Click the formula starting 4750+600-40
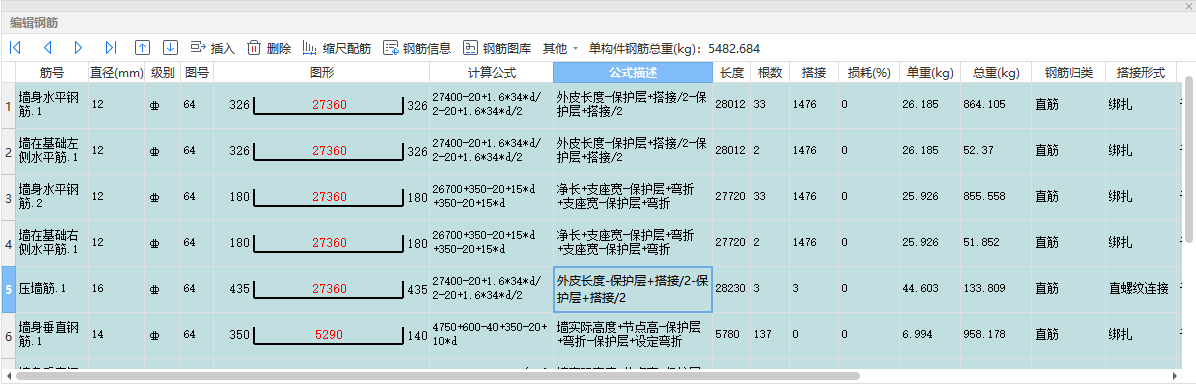 pos(491,335)
